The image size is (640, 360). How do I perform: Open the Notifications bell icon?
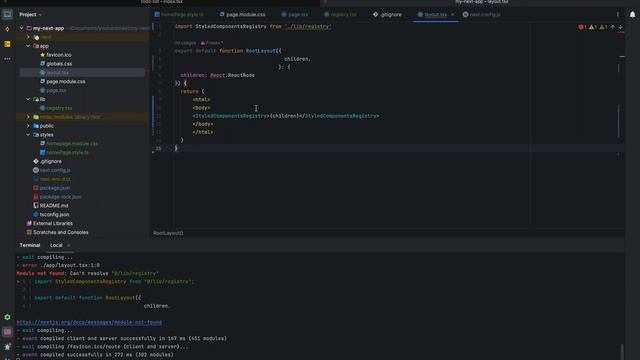[x=632, y=15]
